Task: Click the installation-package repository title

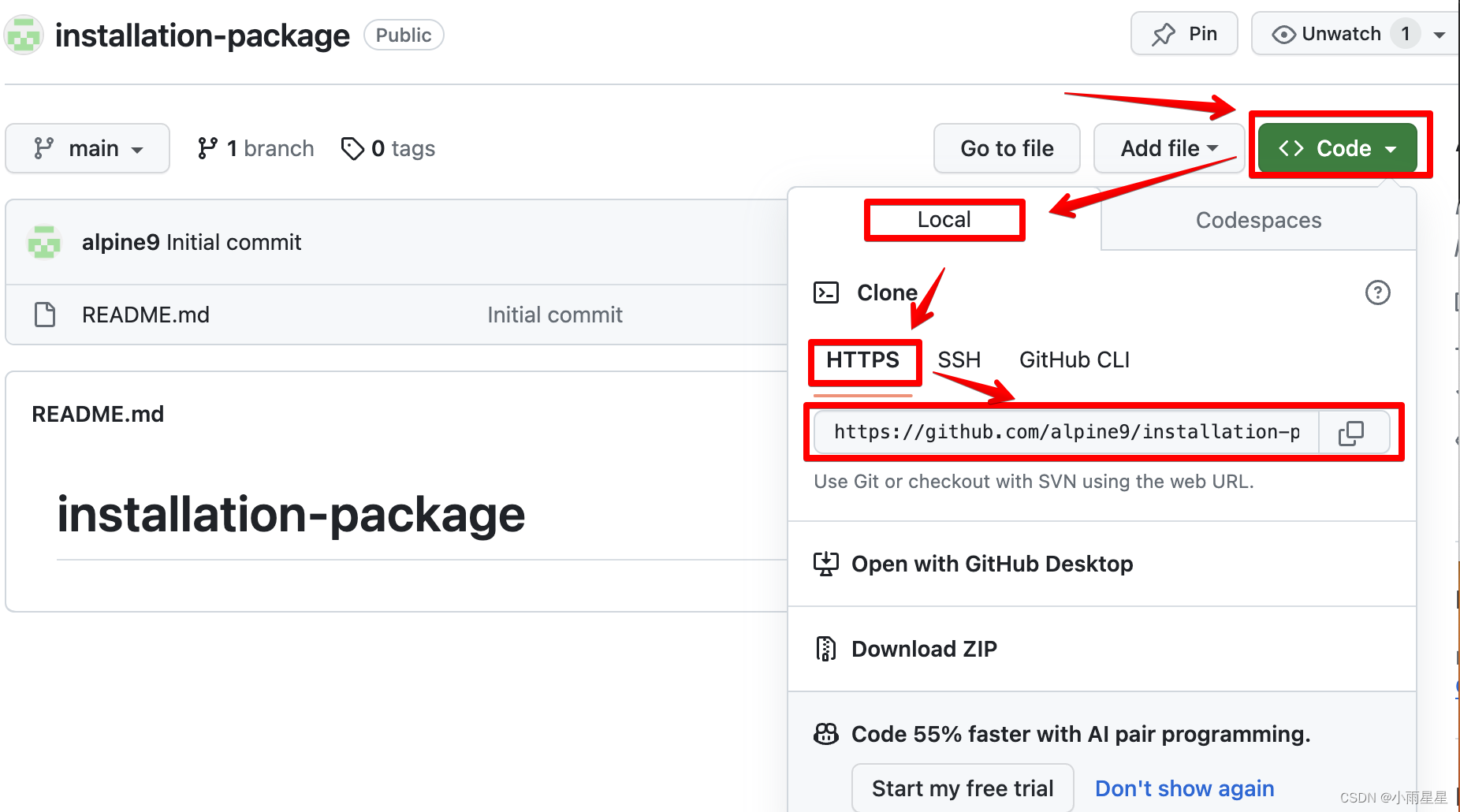Action: click(202, 35)
